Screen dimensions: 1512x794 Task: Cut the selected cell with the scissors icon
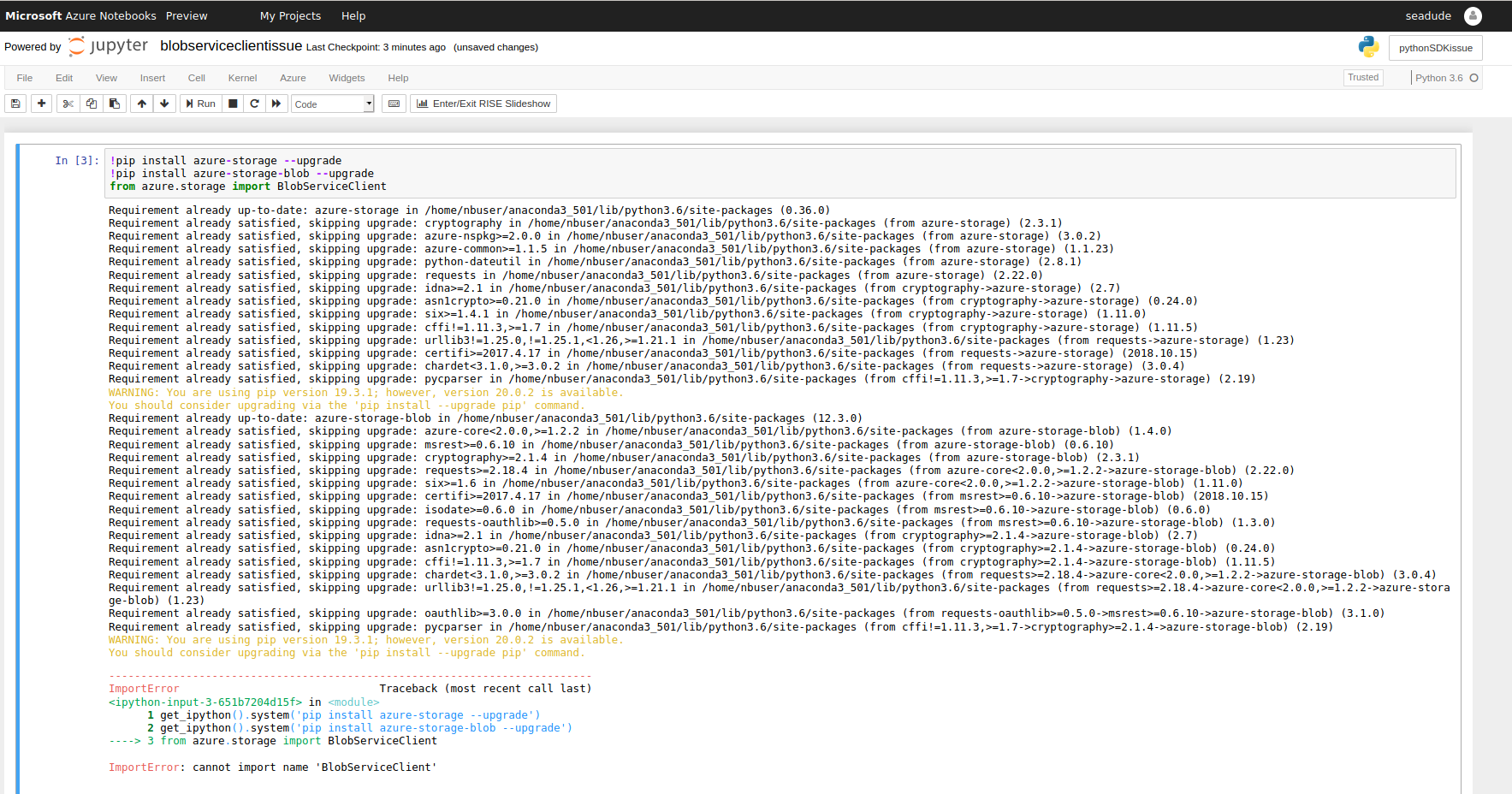tap(68, 104)
